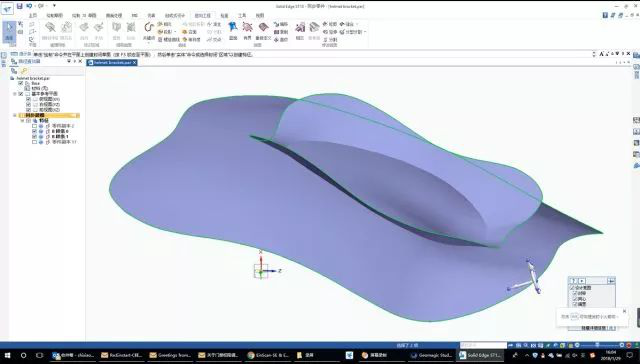This screenshot has width=640, height=364.
Task: Open the PathFinder panel options dropdown arrow
Action: coord(69,61)
